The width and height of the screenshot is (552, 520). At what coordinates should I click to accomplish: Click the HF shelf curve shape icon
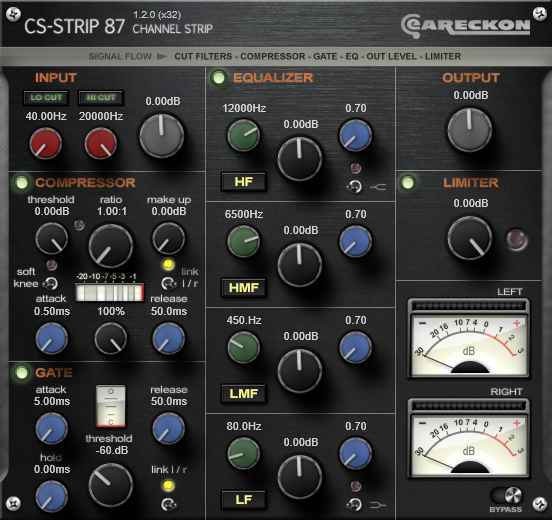pos(378,187)
